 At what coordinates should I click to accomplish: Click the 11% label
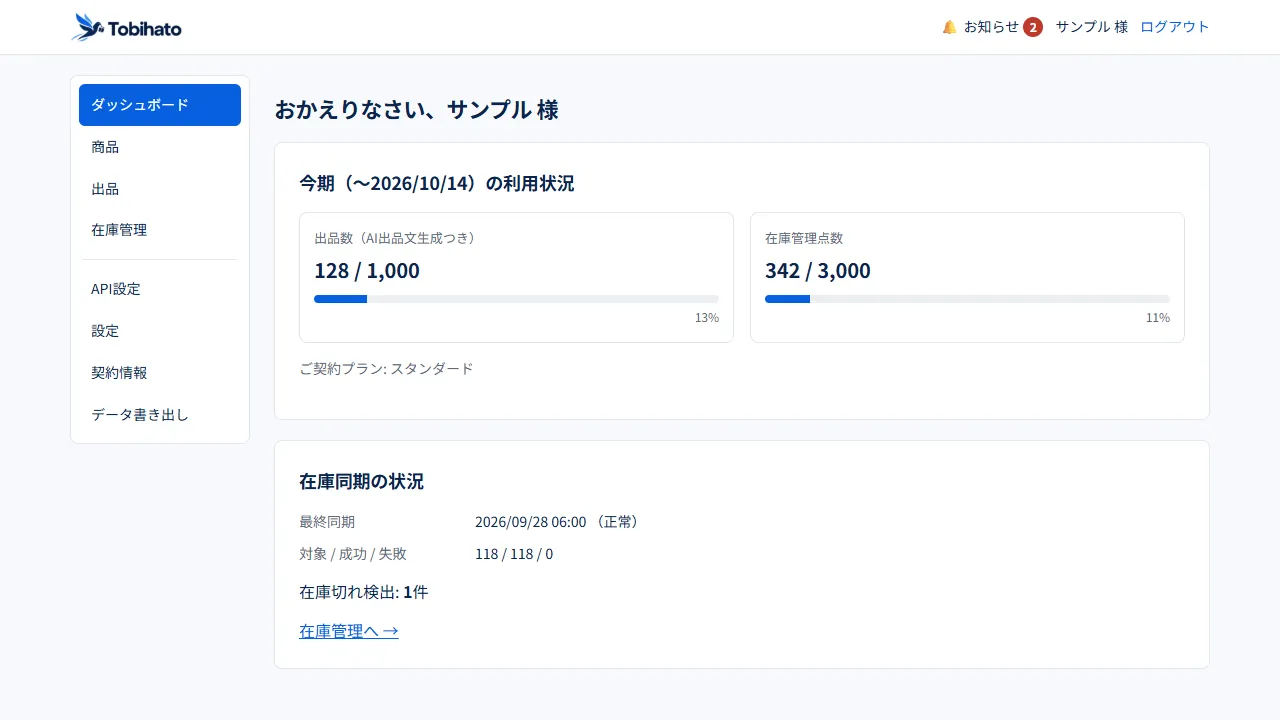click(x=1158, y=318)
